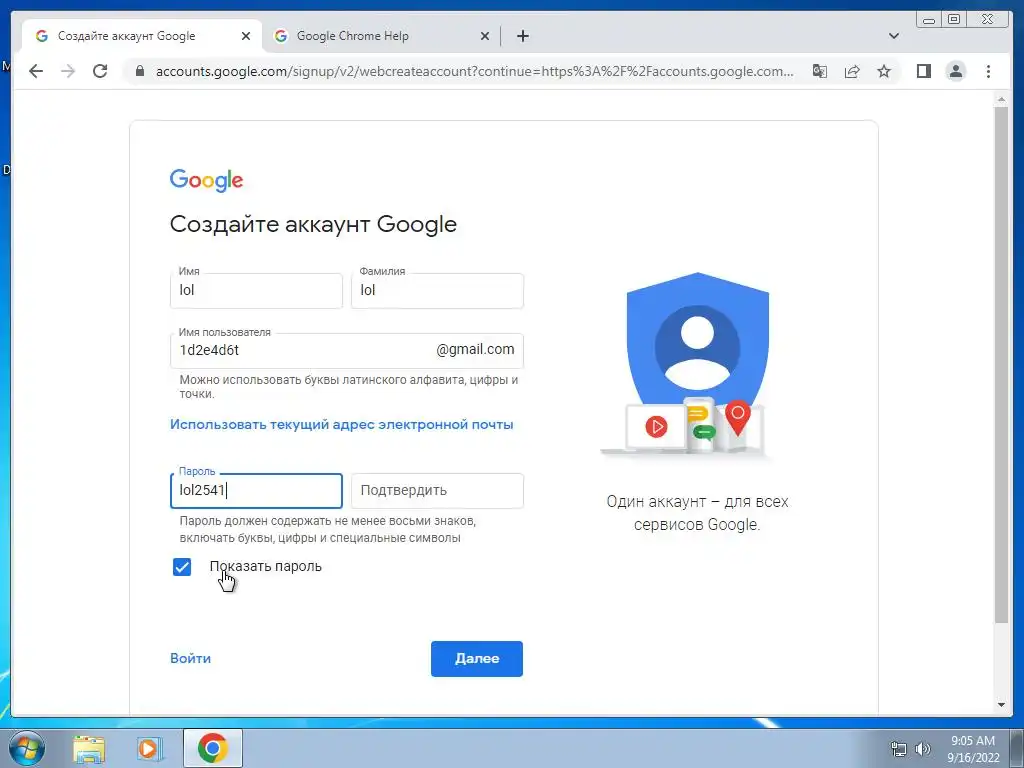Open a new tab with plus
Screen dimensions: 1024x768
pos(522,36)
